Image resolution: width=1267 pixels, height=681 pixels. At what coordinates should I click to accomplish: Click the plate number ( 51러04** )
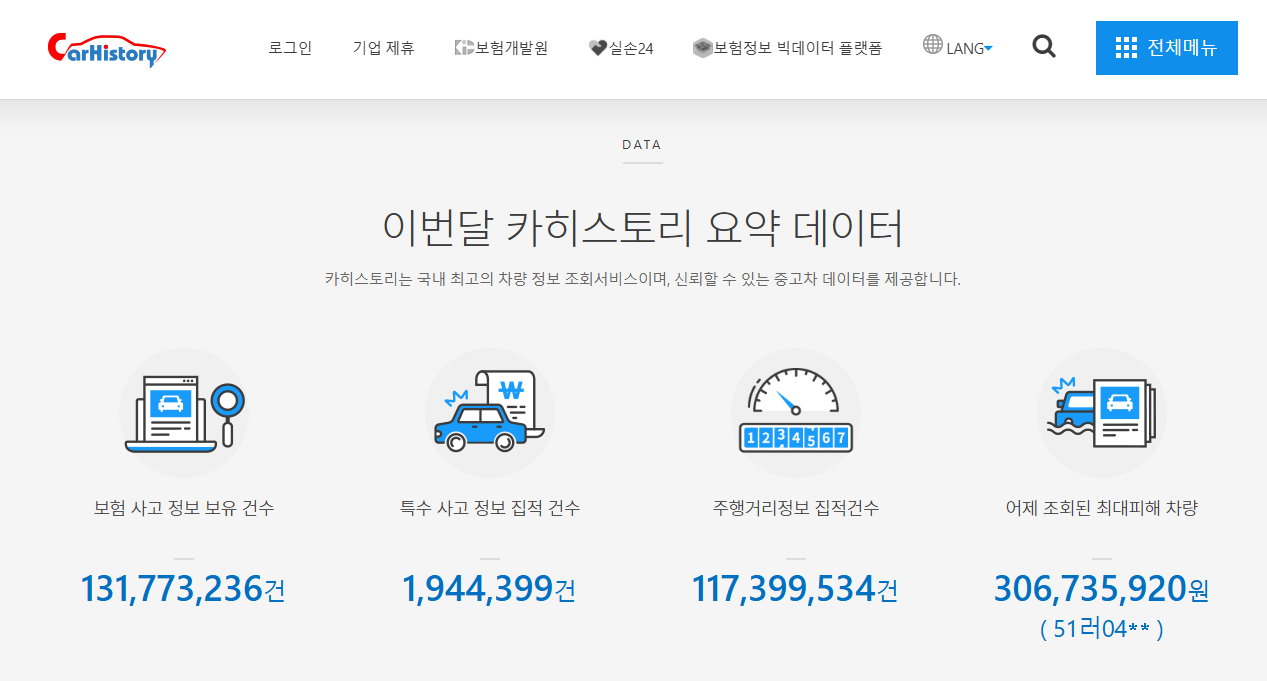(x=1101, y=630)
